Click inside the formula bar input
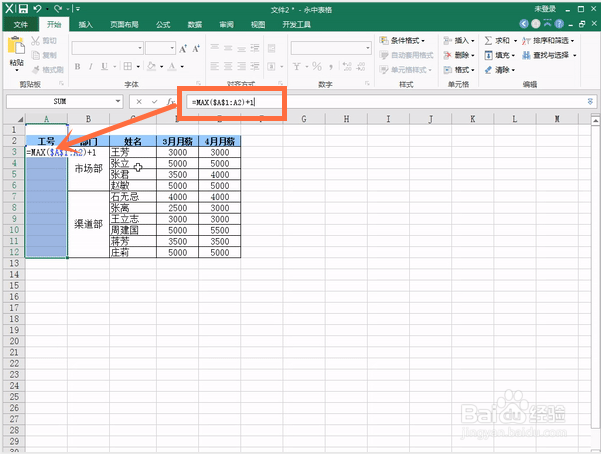This screenshot has height=454, width=601. click(x=387, y=102)
